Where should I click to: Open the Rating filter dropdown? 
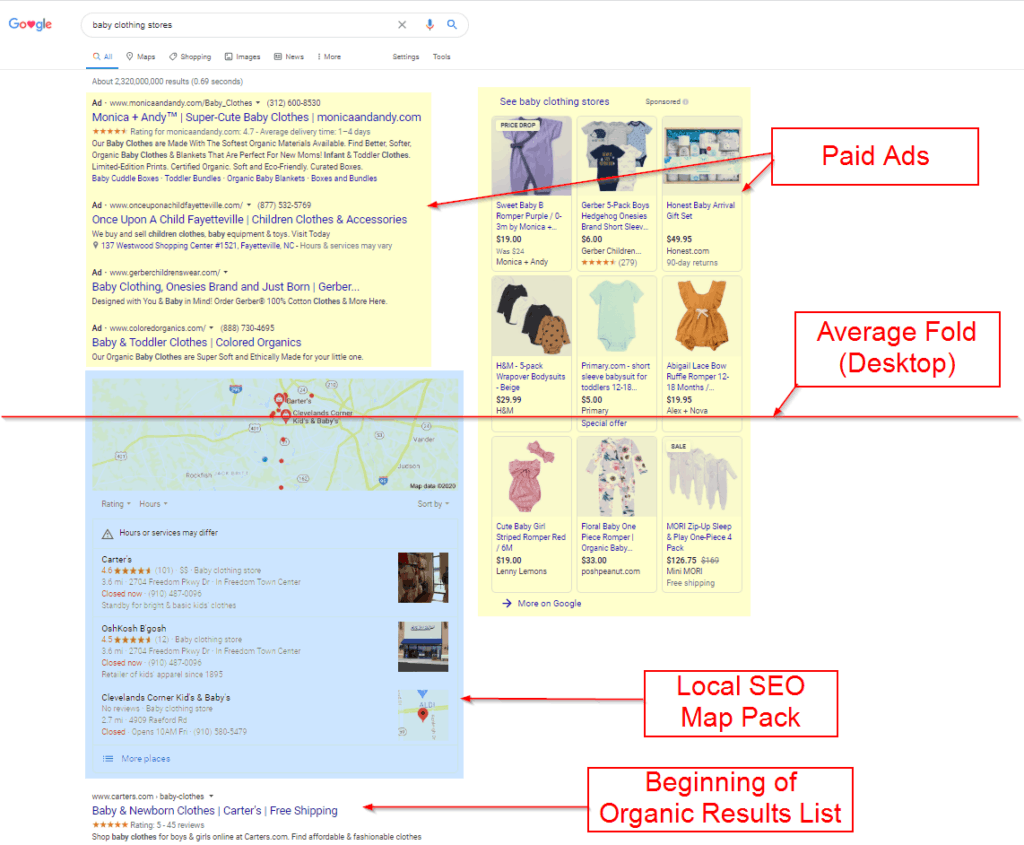pyautogui.click(x=116, y=504)
